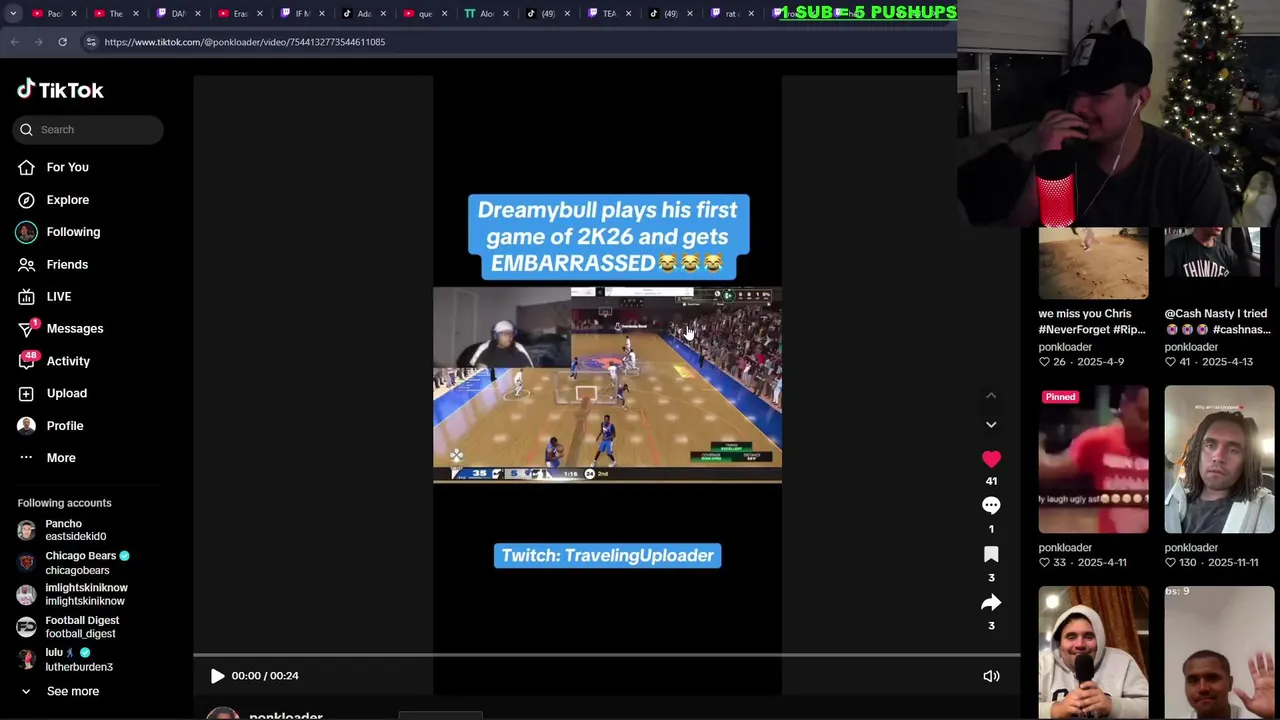Open the waving man video thumbnail
The image size is (1280, 720).
click(x=1219, y=652)
